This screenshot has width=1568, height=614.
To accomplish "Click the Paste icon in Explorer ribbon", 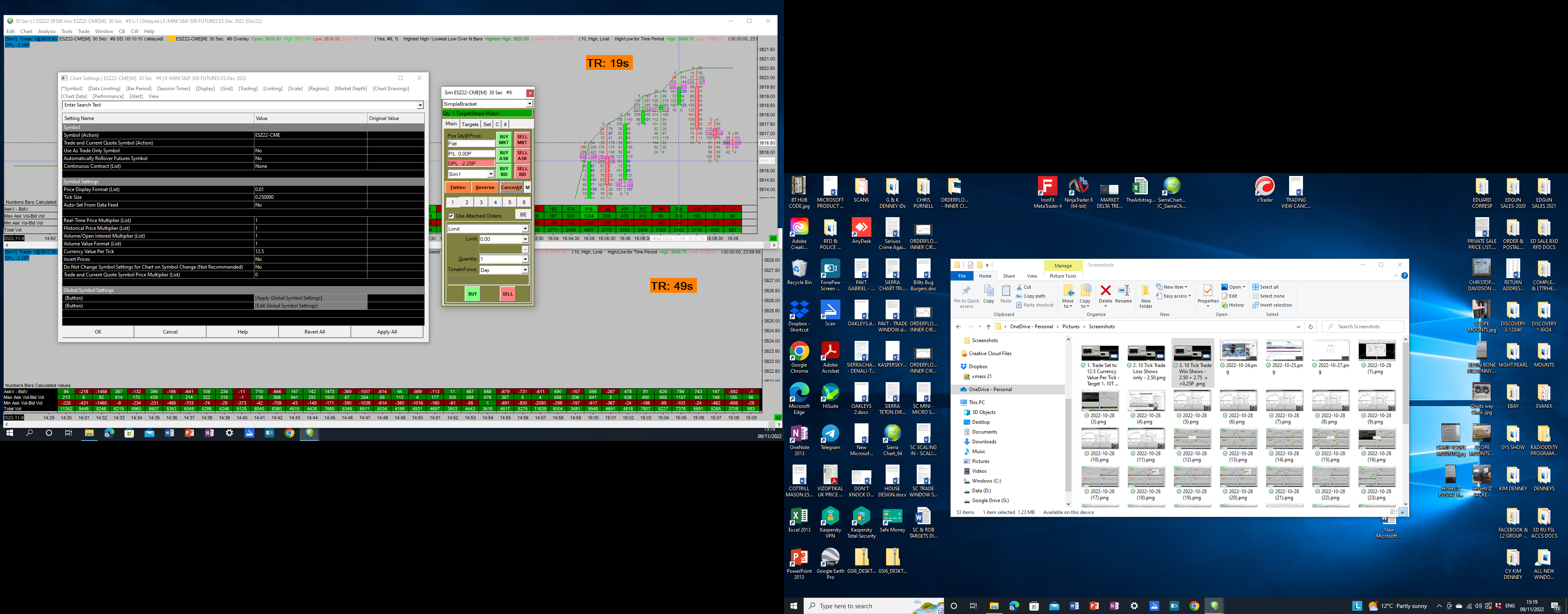I will click(x=1006, y=293).
